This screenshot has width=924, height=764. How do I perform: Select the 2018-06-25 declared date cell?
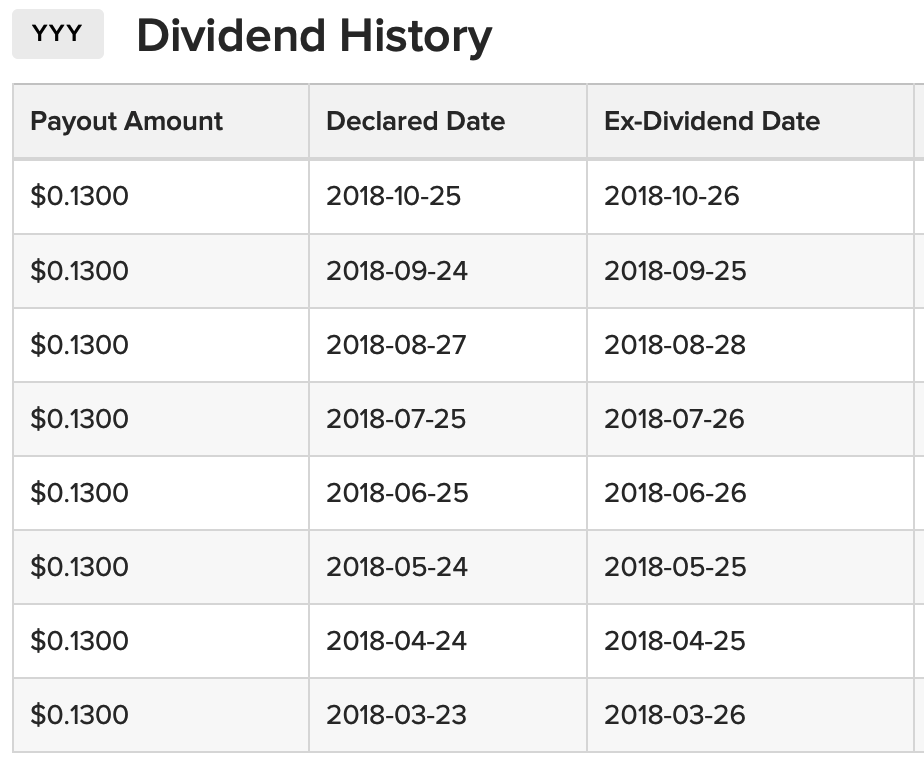pos(397,493)
